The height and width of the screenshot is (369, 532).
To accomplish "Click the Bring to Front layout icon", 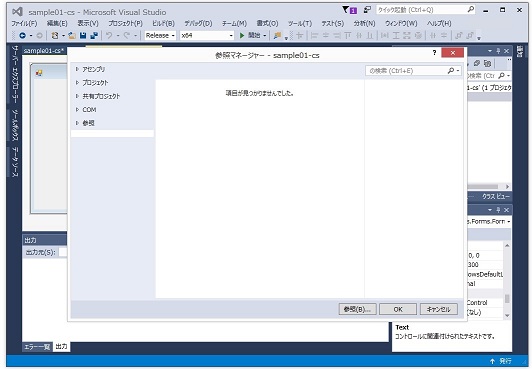I will pyautogui.click(x=459, y=35).
